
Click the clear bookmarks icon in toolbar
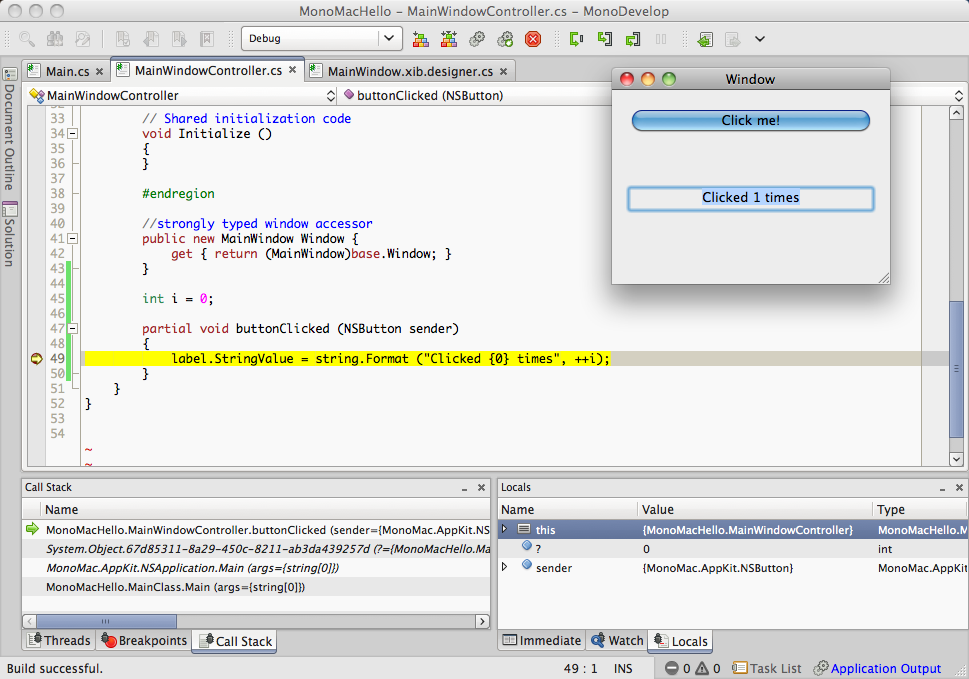pyautogui.click(x=207, y=39)
